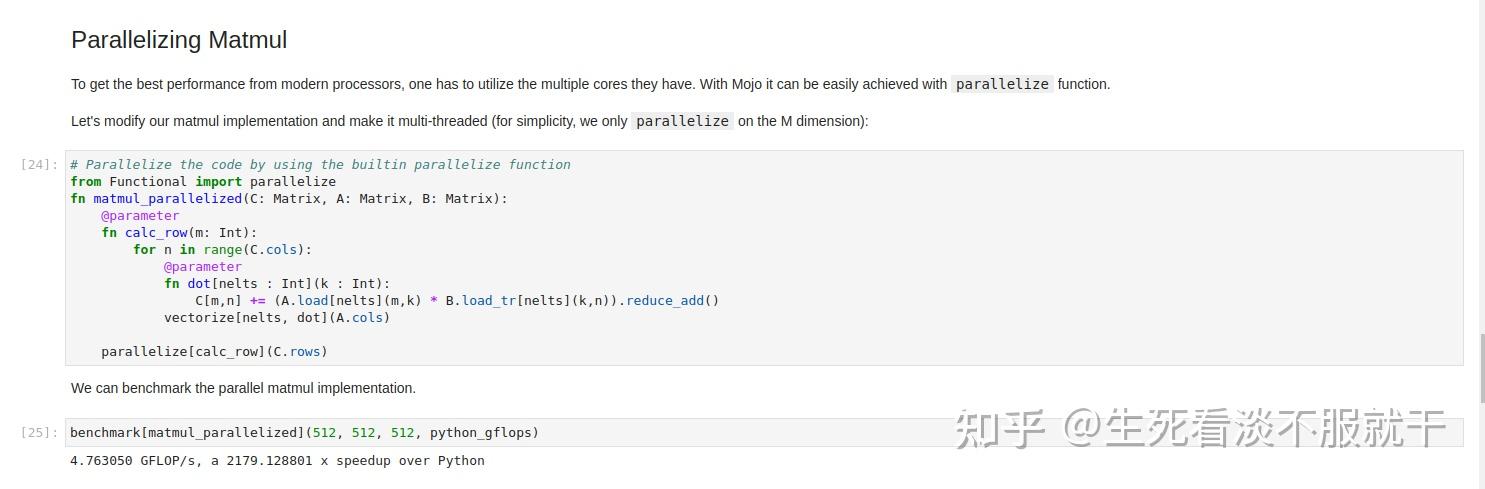Viewport: 1485px width, 489px height.
Task: Click the "from Functional import parallelize" line
Action: point(203,182)
